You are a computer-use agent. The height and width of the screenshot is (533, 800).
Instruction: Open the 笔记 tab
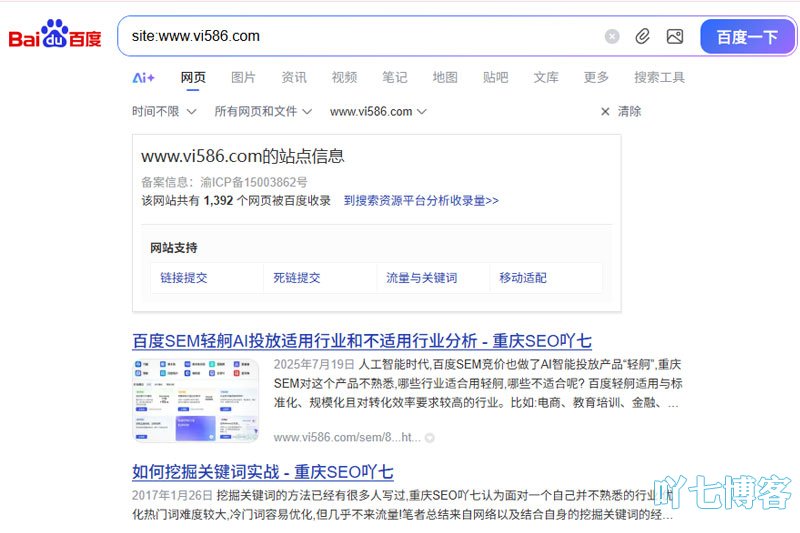point(395,78)
